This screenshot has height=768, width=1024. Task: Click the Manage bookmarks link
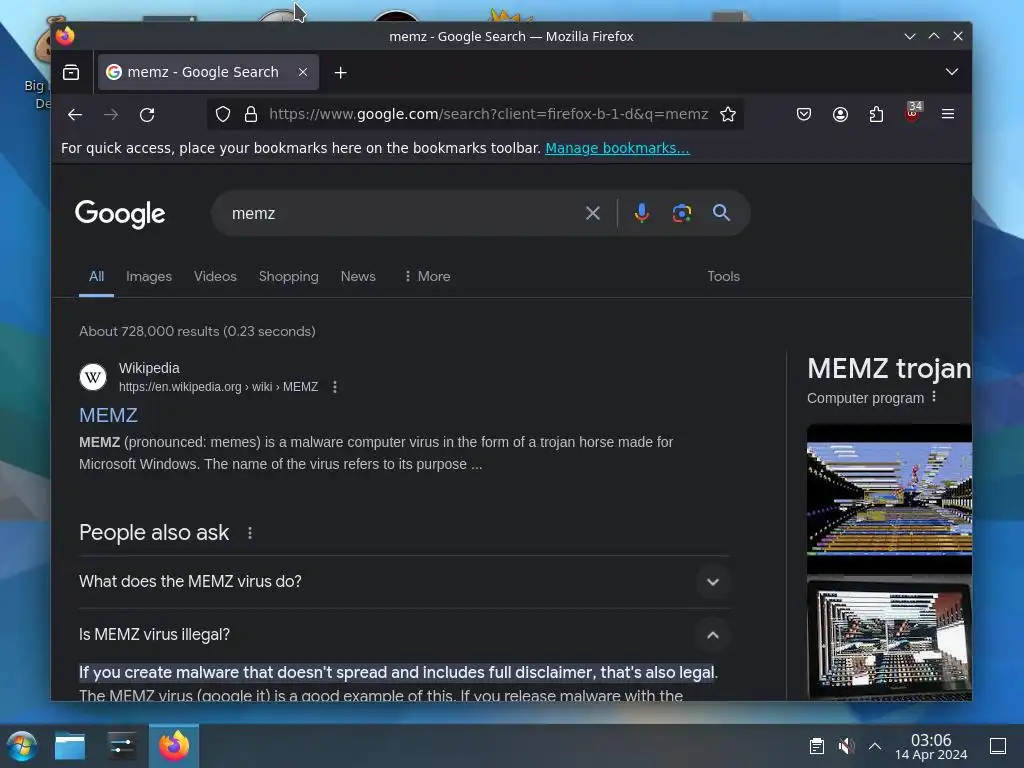pyautogui.click(x=617, y=148)
